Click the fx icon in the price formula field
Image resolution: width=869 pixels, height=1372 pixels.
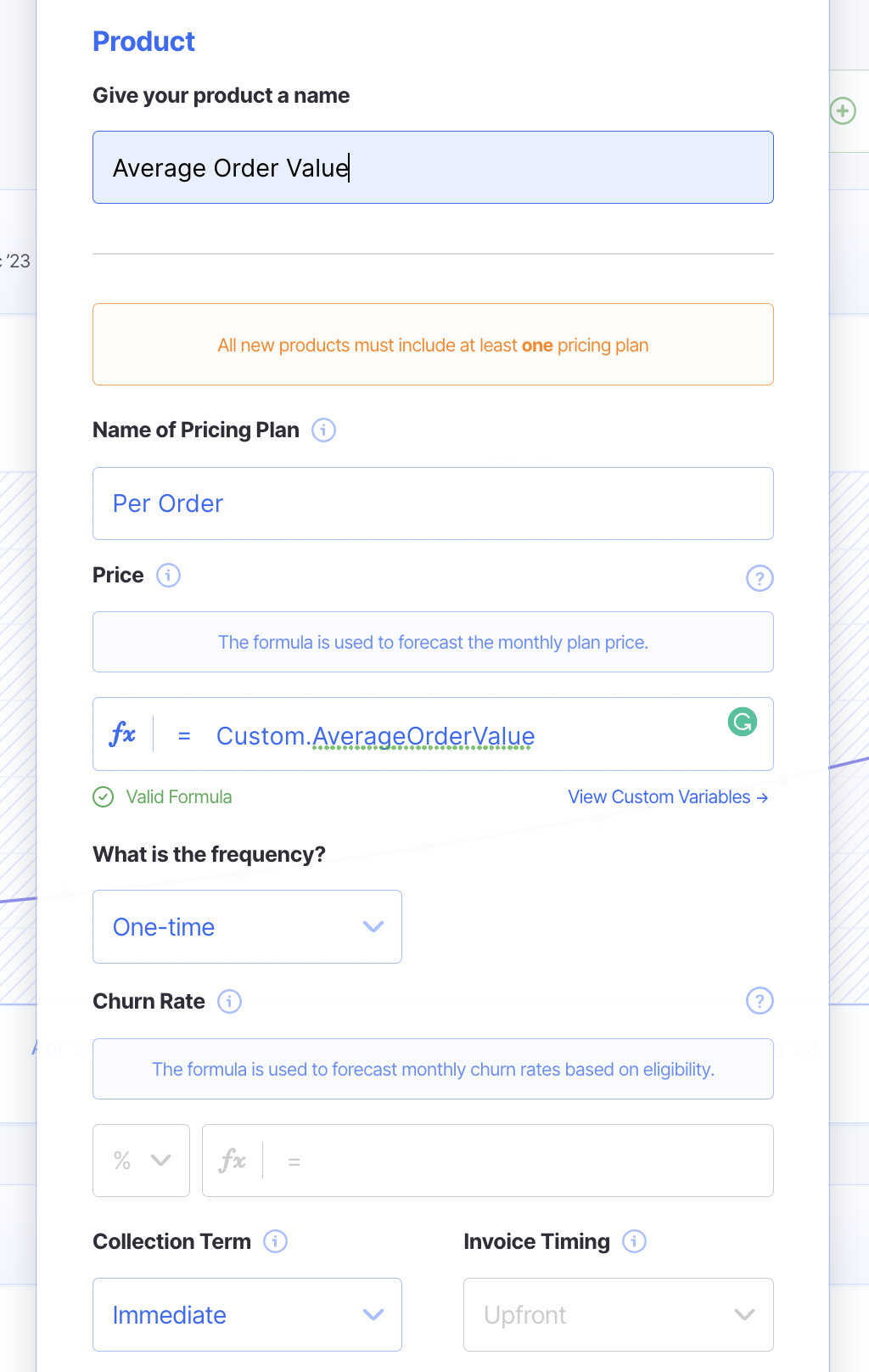click(x=123, y=734)
